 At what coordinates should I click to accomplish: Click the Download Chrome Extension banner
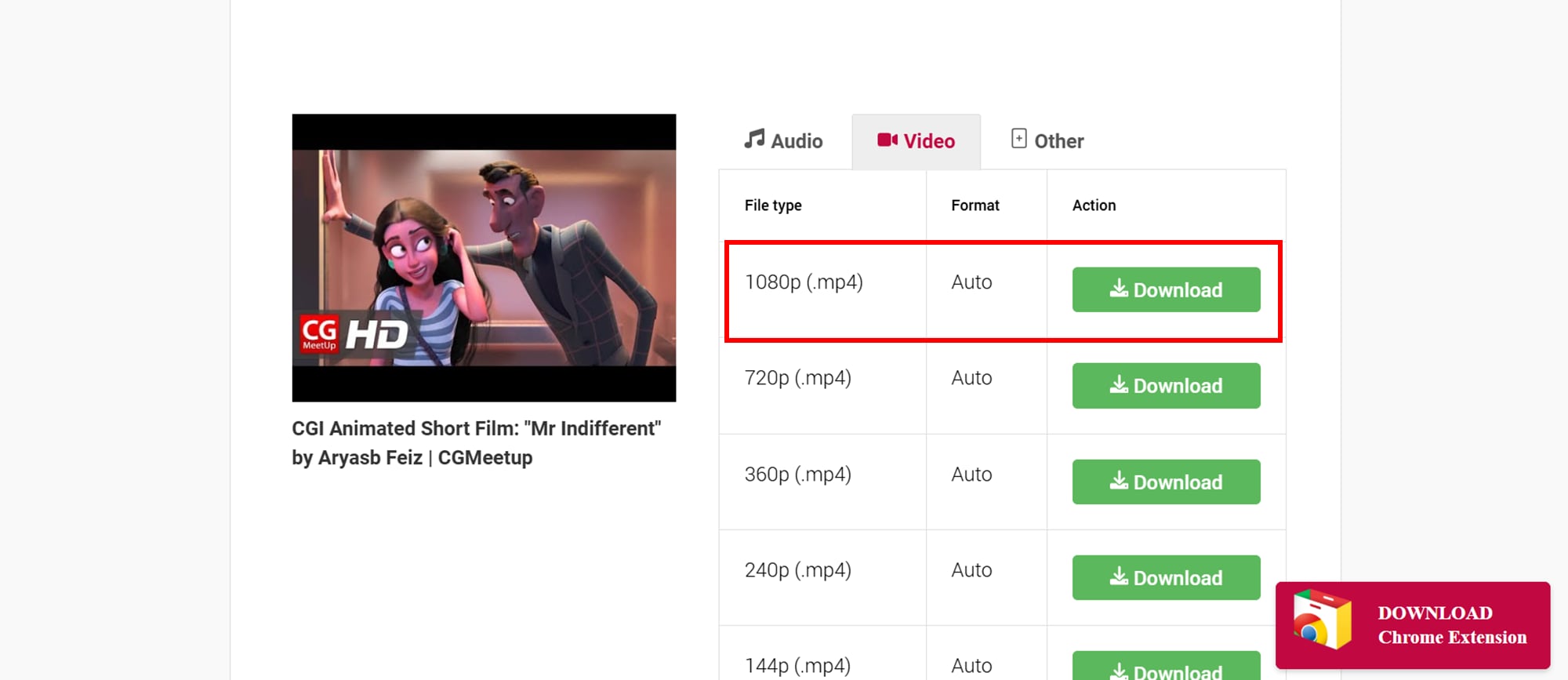[x=1413, y=625]
